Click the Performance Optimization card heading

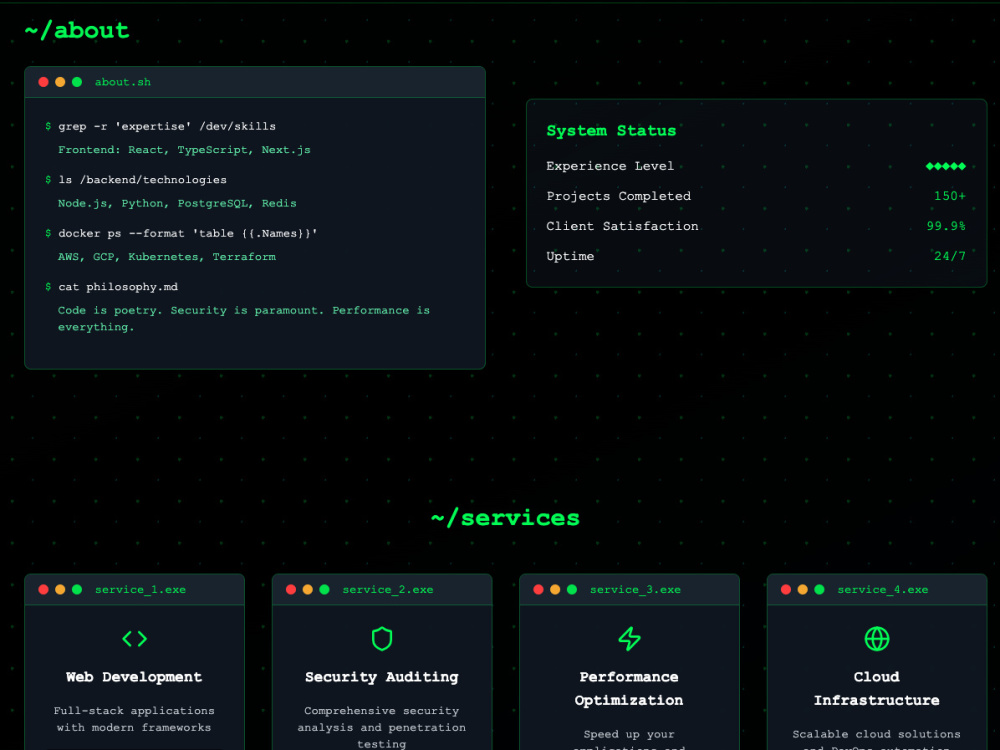point(629,688)
